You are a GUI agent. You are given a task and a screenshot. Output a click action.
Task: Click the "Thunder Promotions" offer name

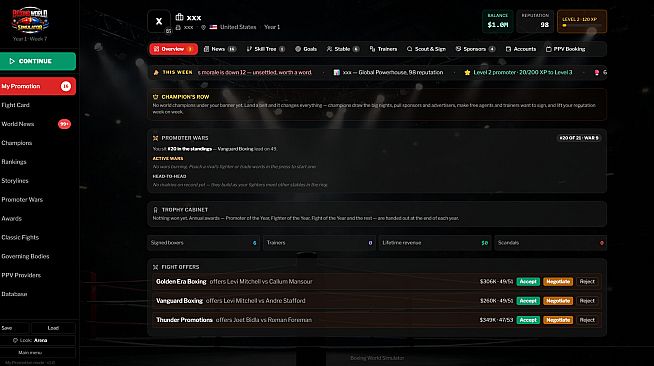[x=184, y=320]
